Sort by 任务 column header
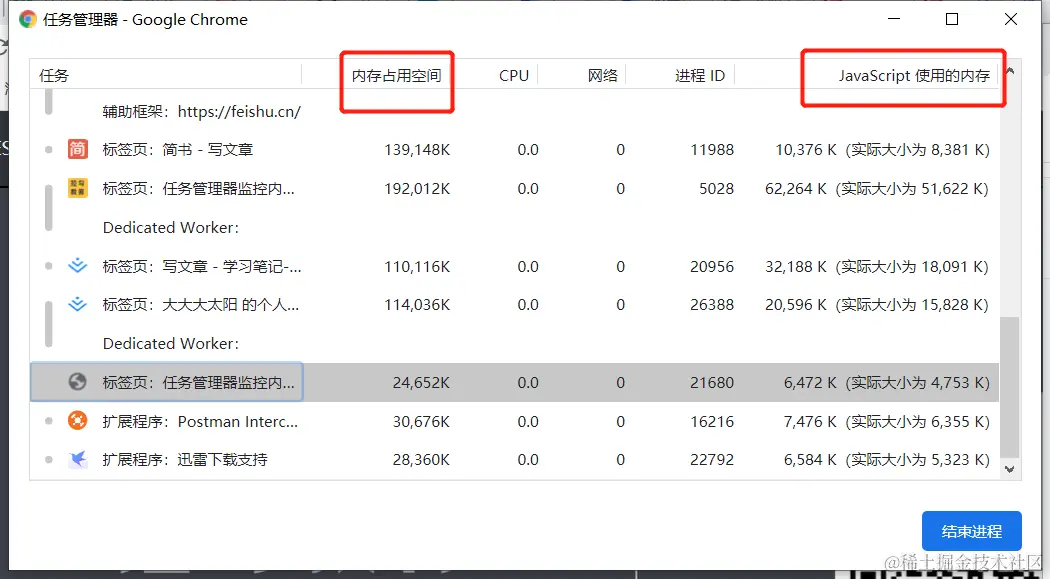The width and height of the screenshot is (1050, 579). coord(54,76)
